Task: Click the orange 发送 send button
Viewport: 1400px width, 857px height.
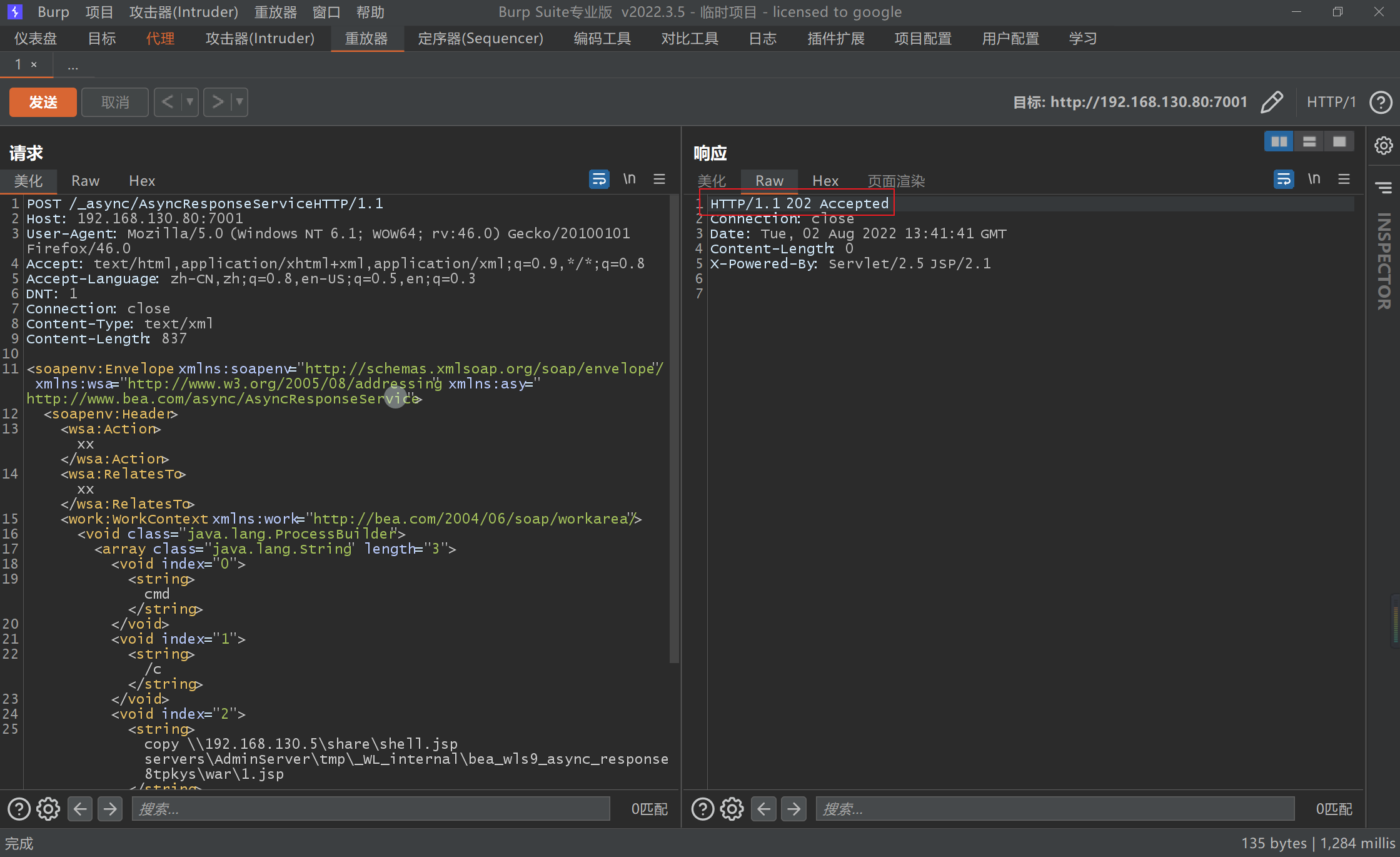Action: [43, 102]
